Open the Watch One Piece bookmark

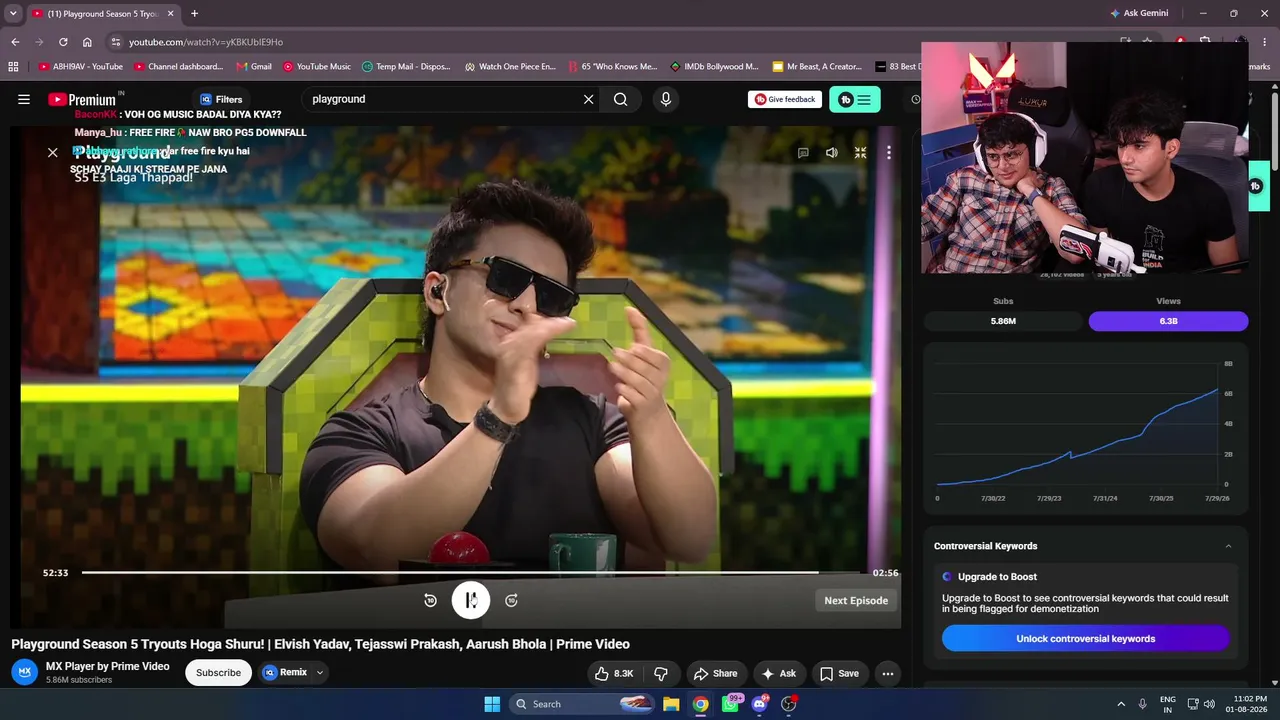pos(510,67)
